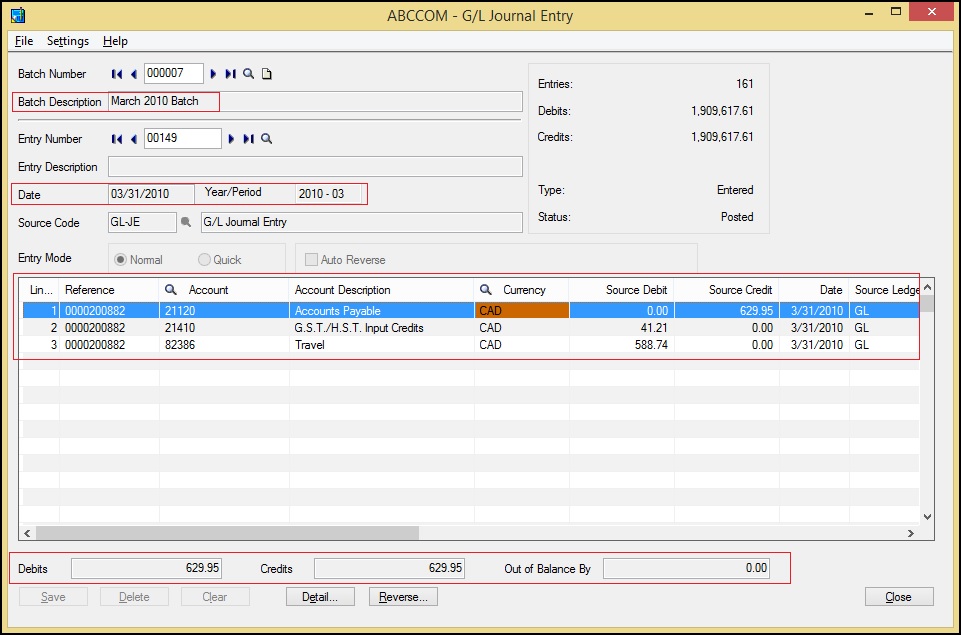961x635 pixels.
Task: Close the journal entry window
Action: tap(899, 597)
